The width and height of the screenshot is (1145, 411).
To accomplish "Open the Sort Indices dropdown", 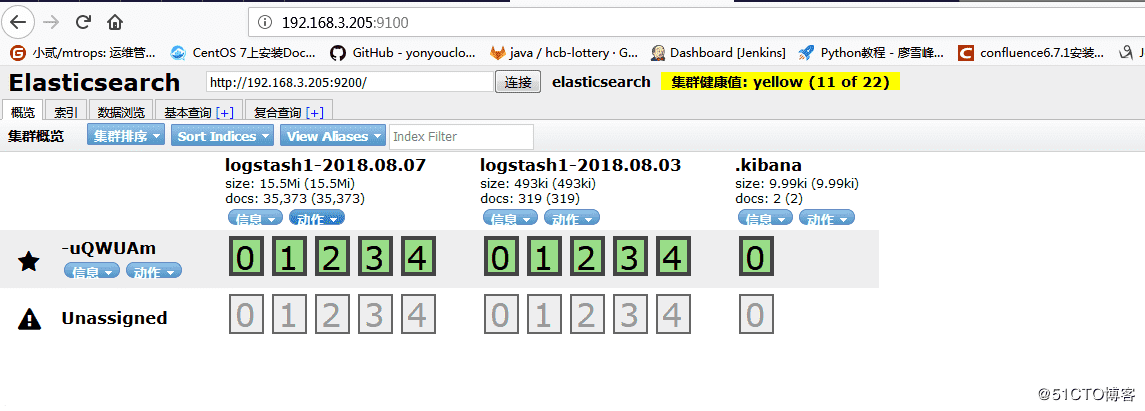I will 223,136.
